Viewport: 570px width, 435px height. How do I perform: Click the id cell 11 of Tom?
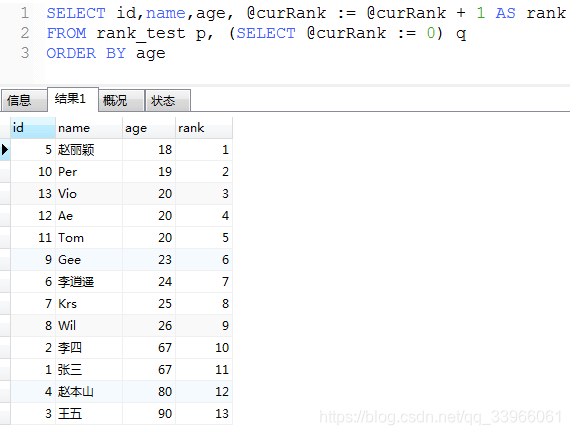click(33, 238)
